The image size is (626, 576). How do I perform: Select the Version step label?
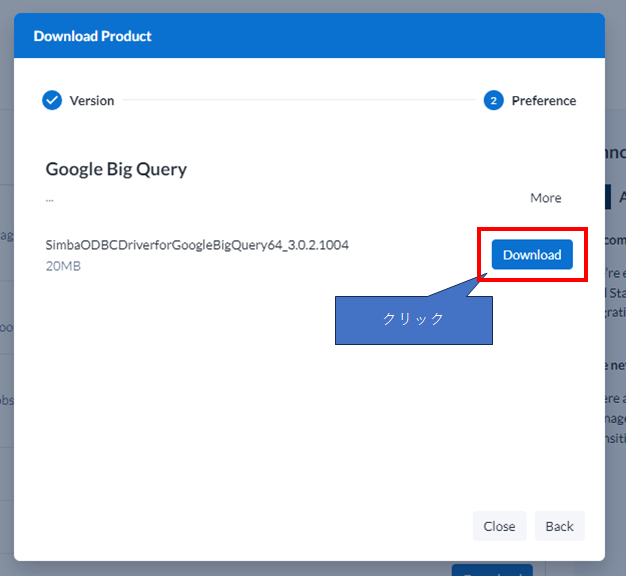(92, 100)
